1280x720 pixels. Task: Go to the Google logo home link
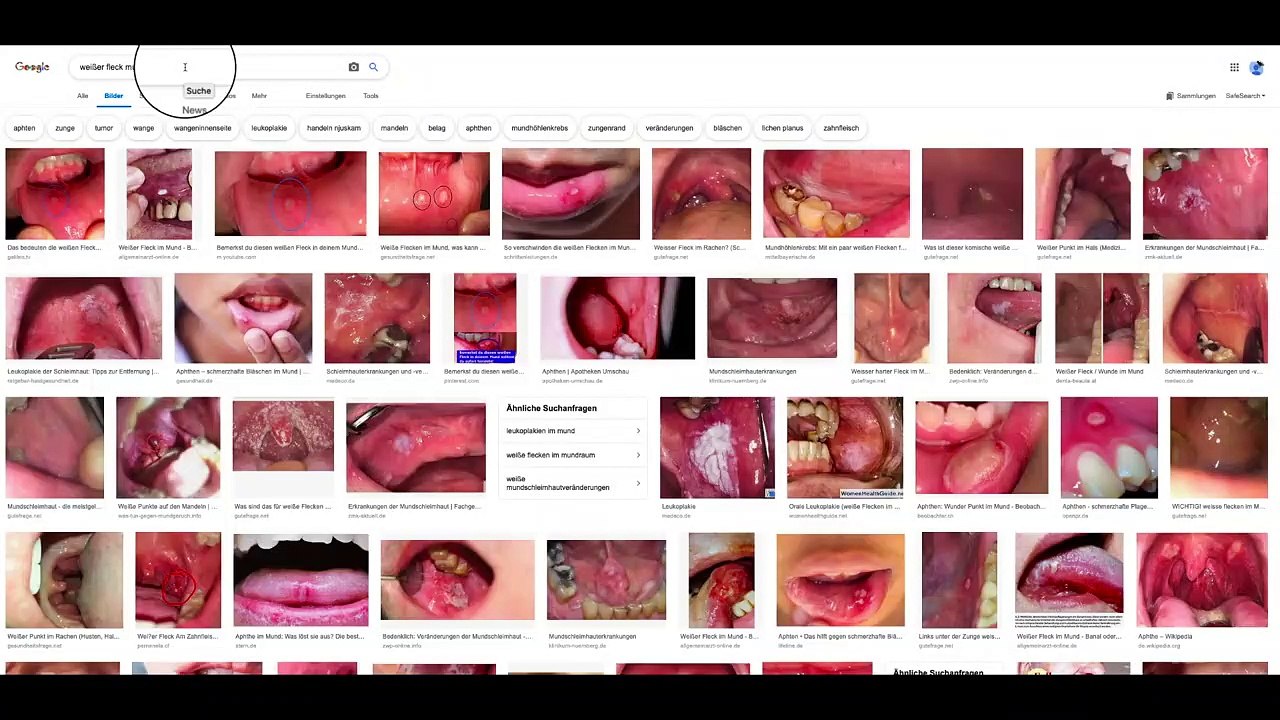(x=32, y=67)
